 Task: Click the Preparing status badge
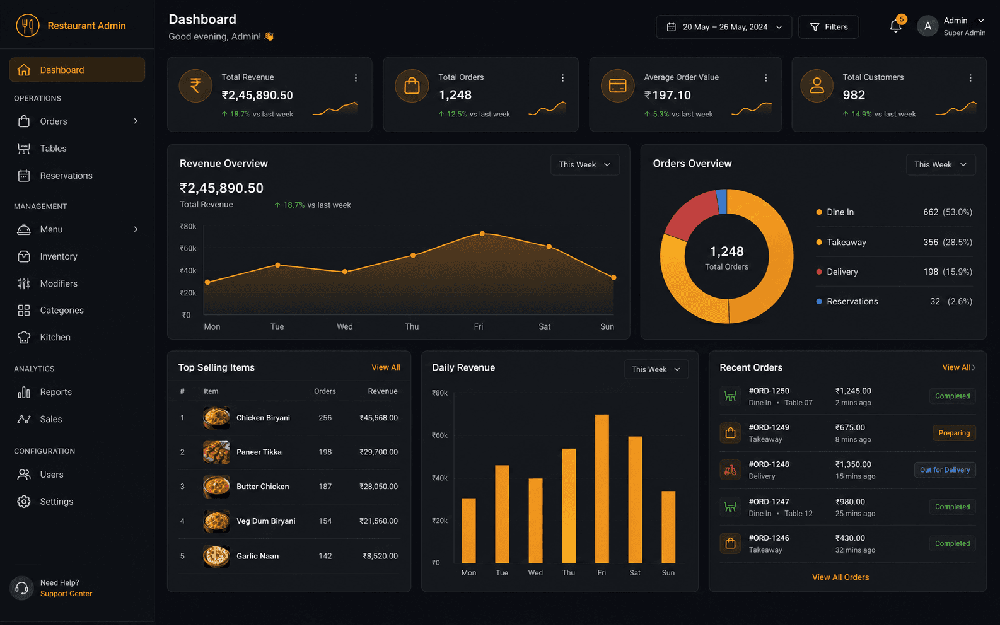coord(954,433)
